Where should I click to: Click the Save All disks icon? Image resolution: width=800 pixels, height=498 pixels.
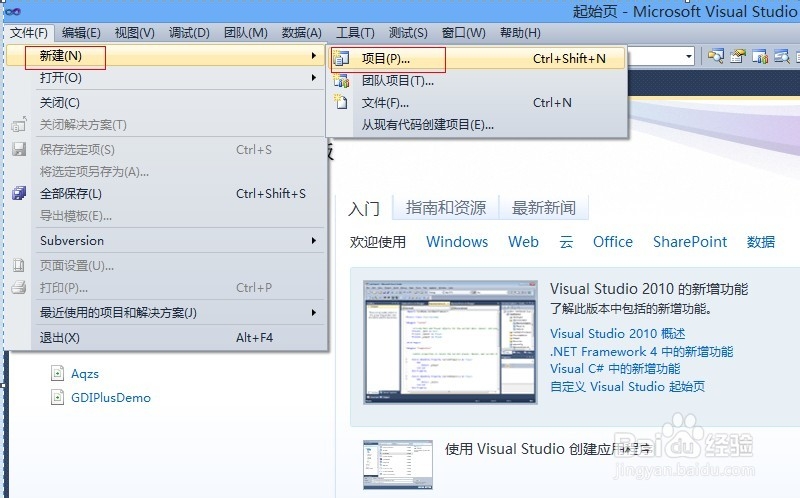tap(19, 193)
